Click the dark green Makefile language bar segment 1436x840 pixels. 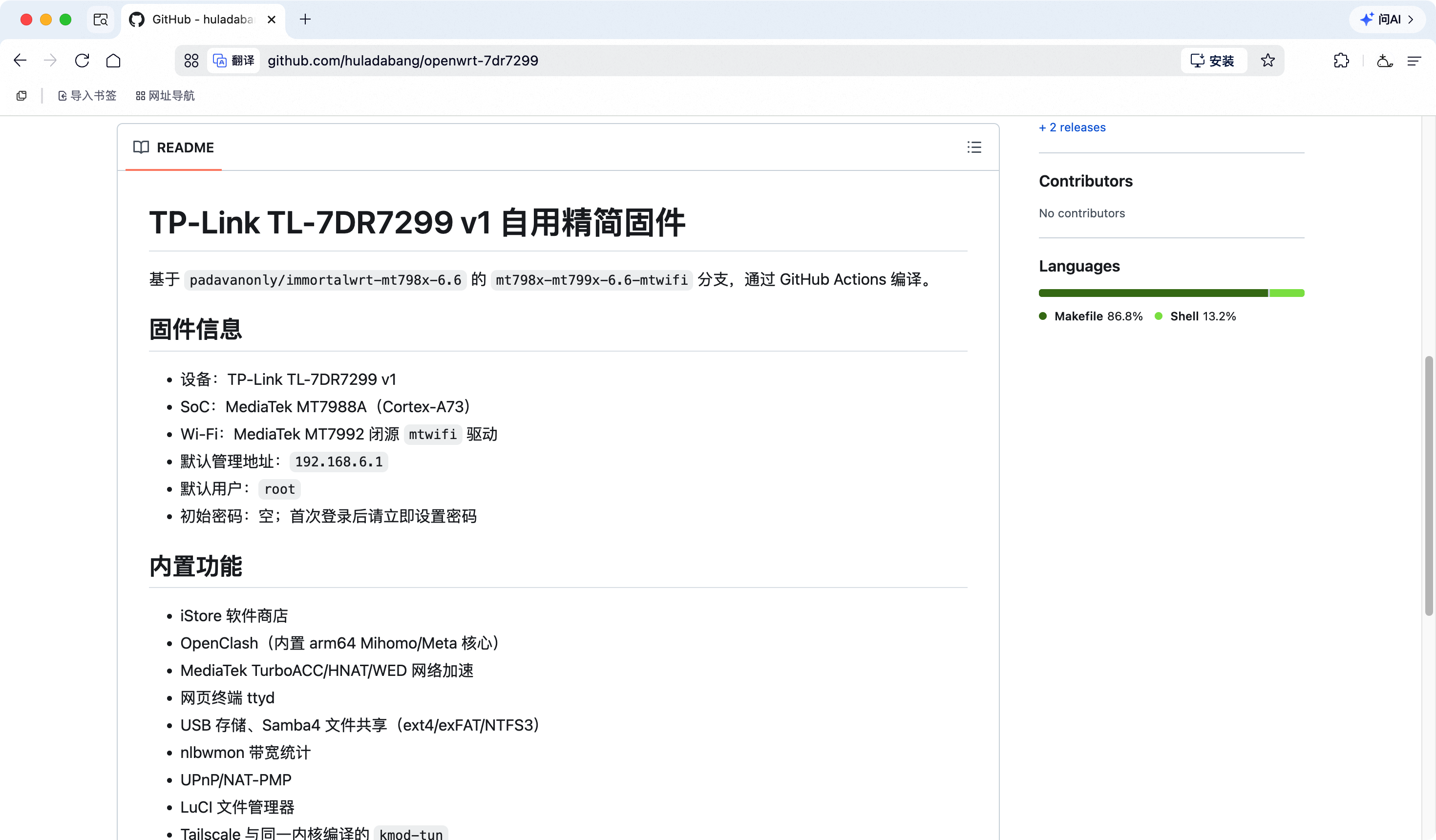pyautogui.click(x=1153, y=293)
